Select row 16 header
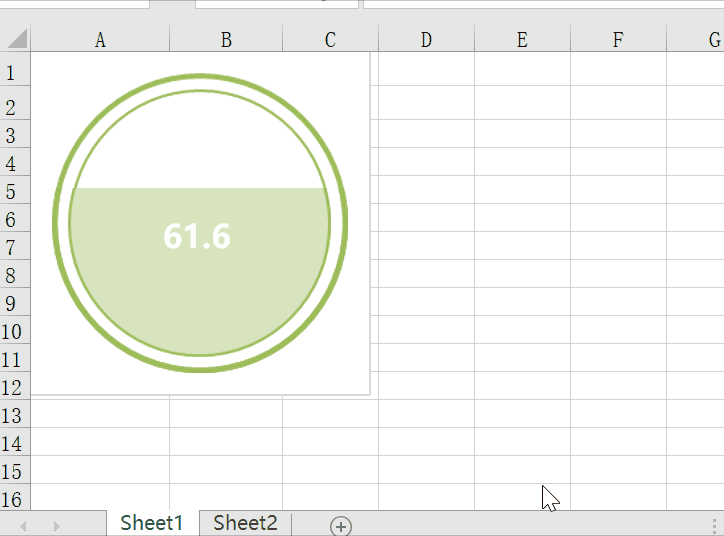Viewport: 724px width, 536px height. 15,498
